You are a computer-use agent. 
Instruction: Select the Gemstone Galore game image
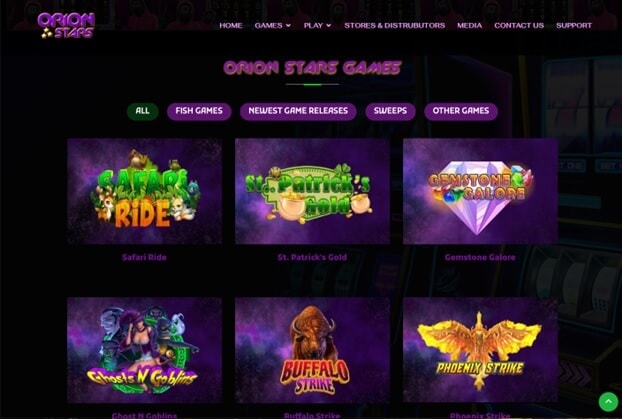tap(480, 191)
